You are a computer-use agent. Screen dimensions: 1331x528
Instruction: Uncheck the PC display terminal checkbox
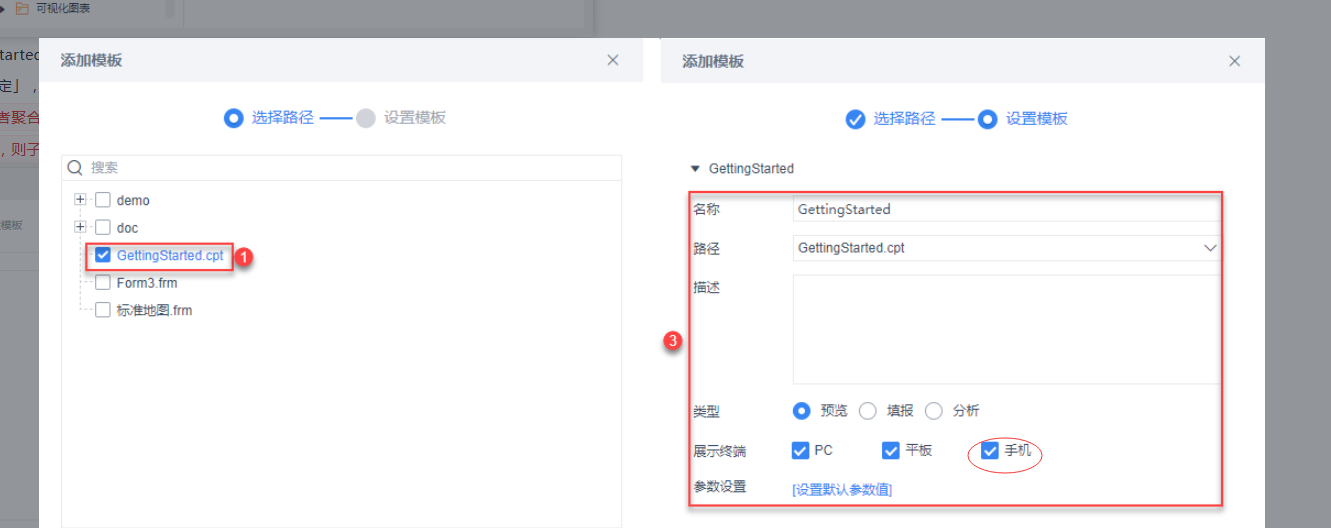(800, 450)
